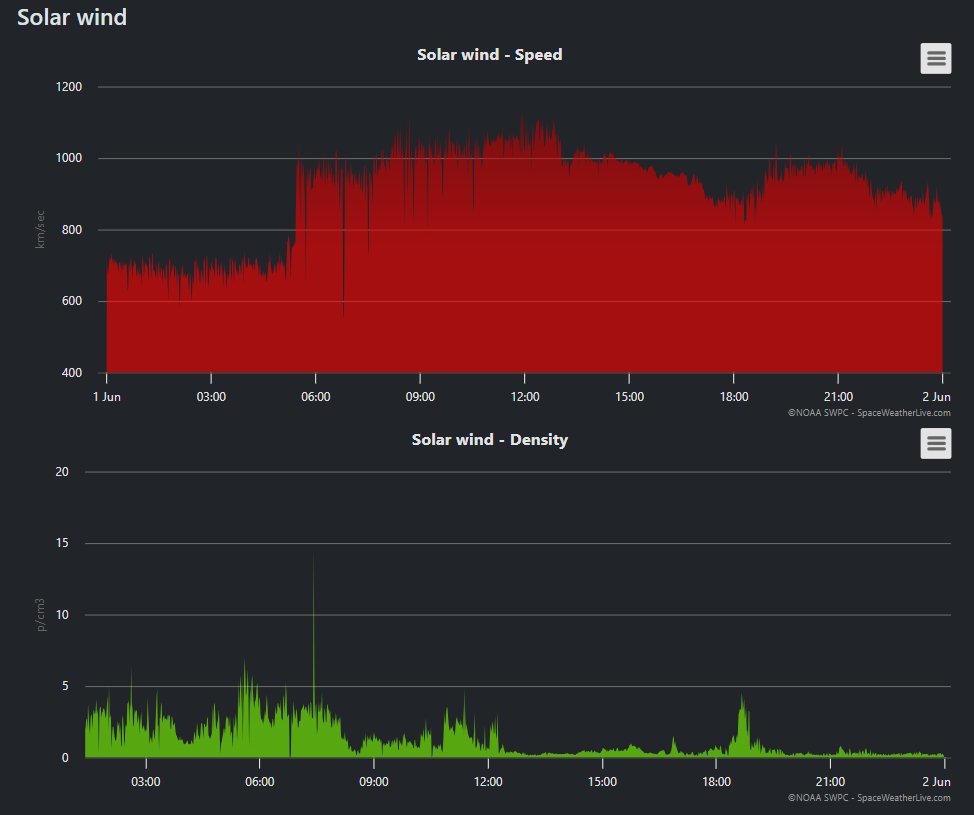Image resolution: width=974 pixels, height=815 pixels.
Task: Click the 'Solar wind - Speed' chart title
Action: pyautogui.click(x=489, y=55)
